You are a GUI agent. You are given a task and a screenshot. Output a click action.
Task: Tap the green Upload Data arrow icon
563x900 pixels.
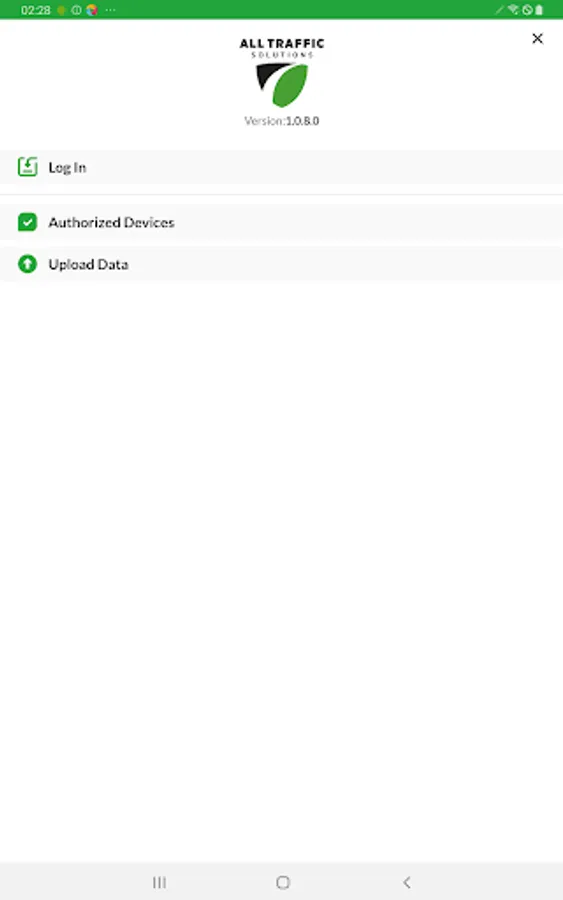[28, 264]
